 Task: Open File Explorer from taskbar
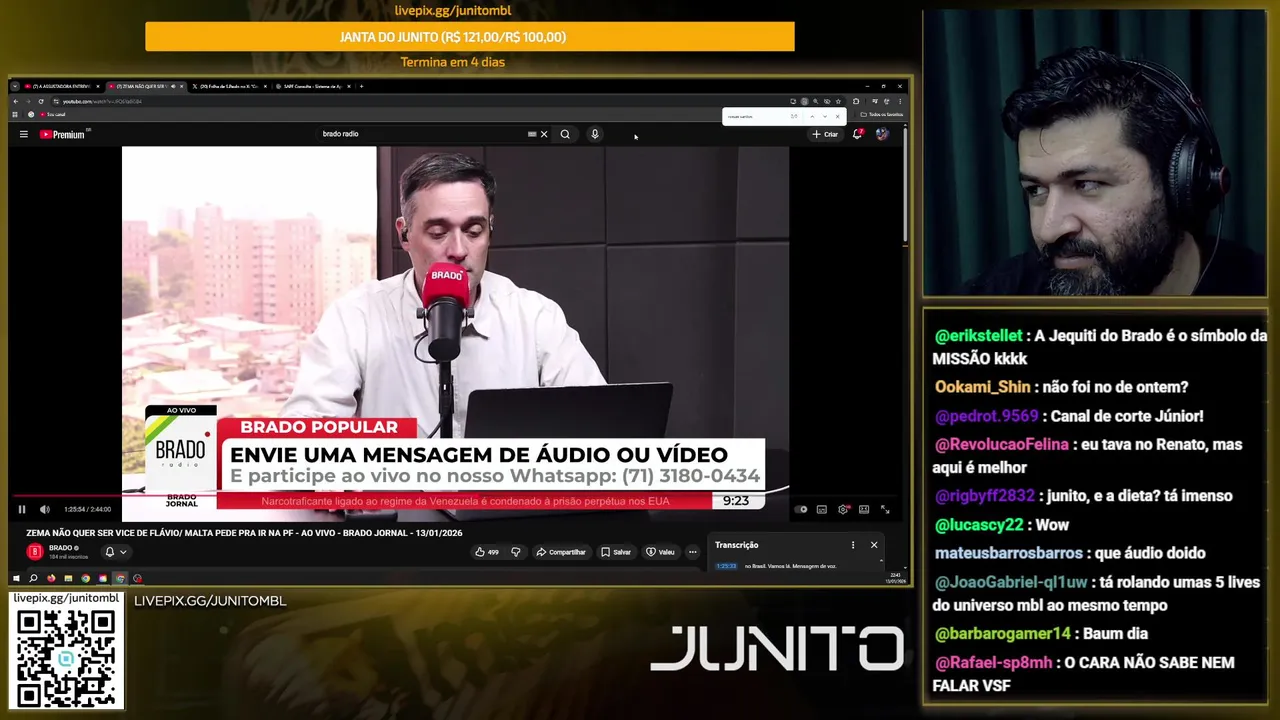(68, 578)
